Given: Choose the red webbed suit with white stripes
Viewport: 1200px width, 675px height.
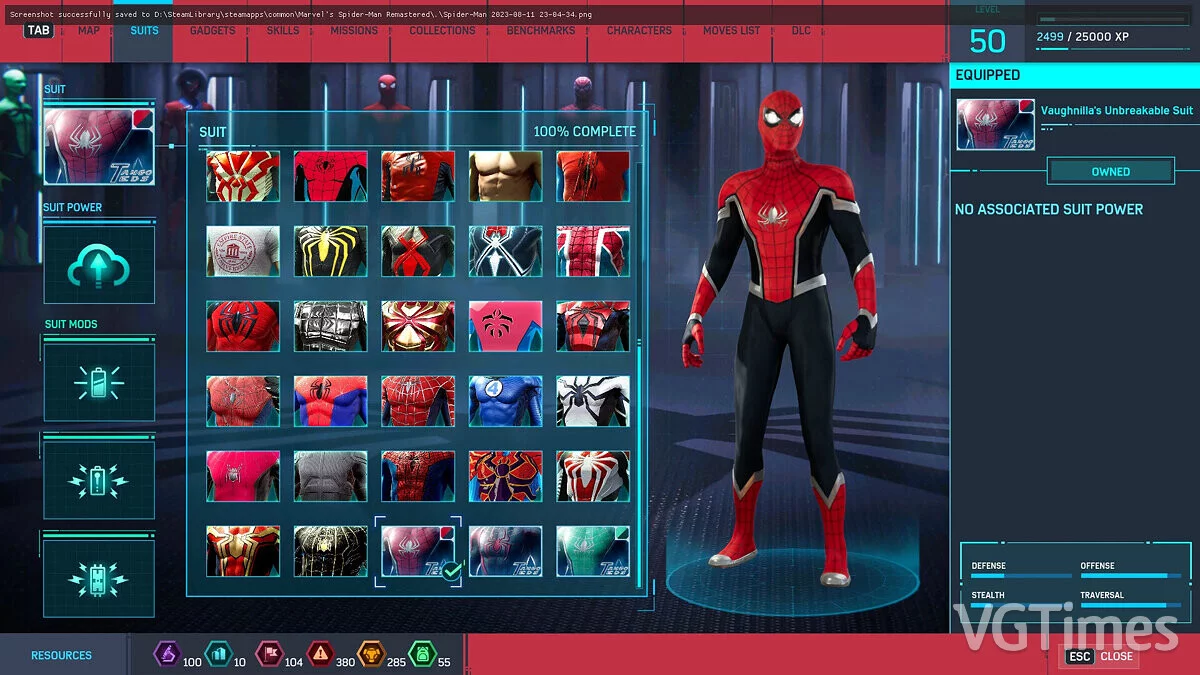Looking at the screenshot, I should coord(593,251).
